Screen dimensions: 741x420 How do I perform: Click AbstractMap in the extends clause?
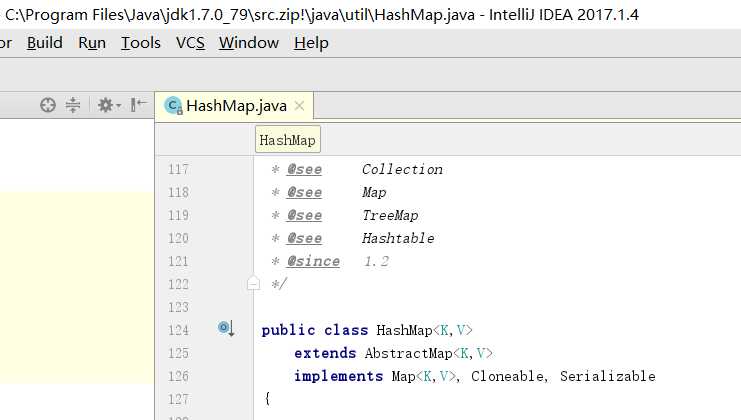coord(408,353)
